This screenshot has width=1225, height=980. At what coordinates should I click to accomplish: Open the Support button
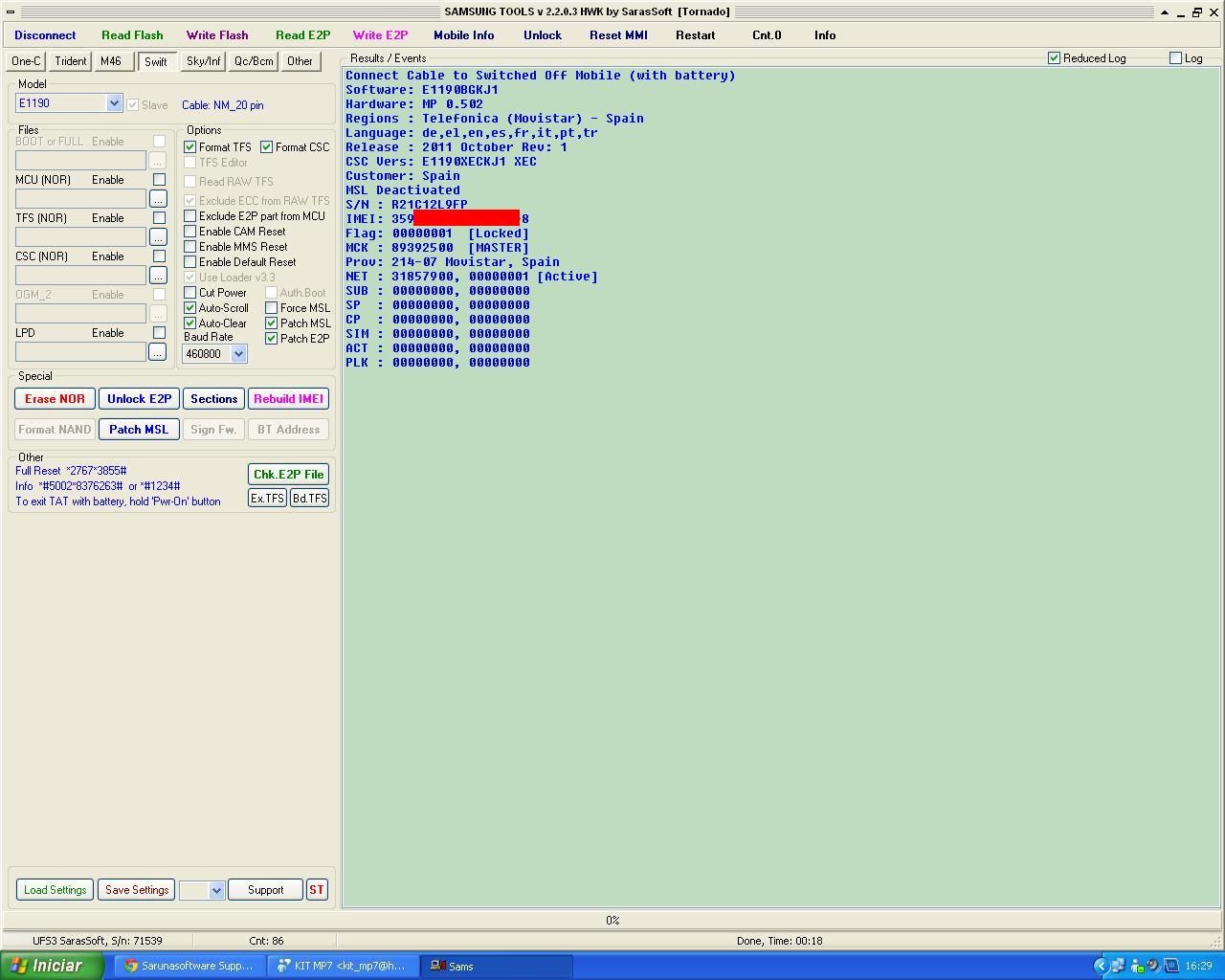pos(265,890)
